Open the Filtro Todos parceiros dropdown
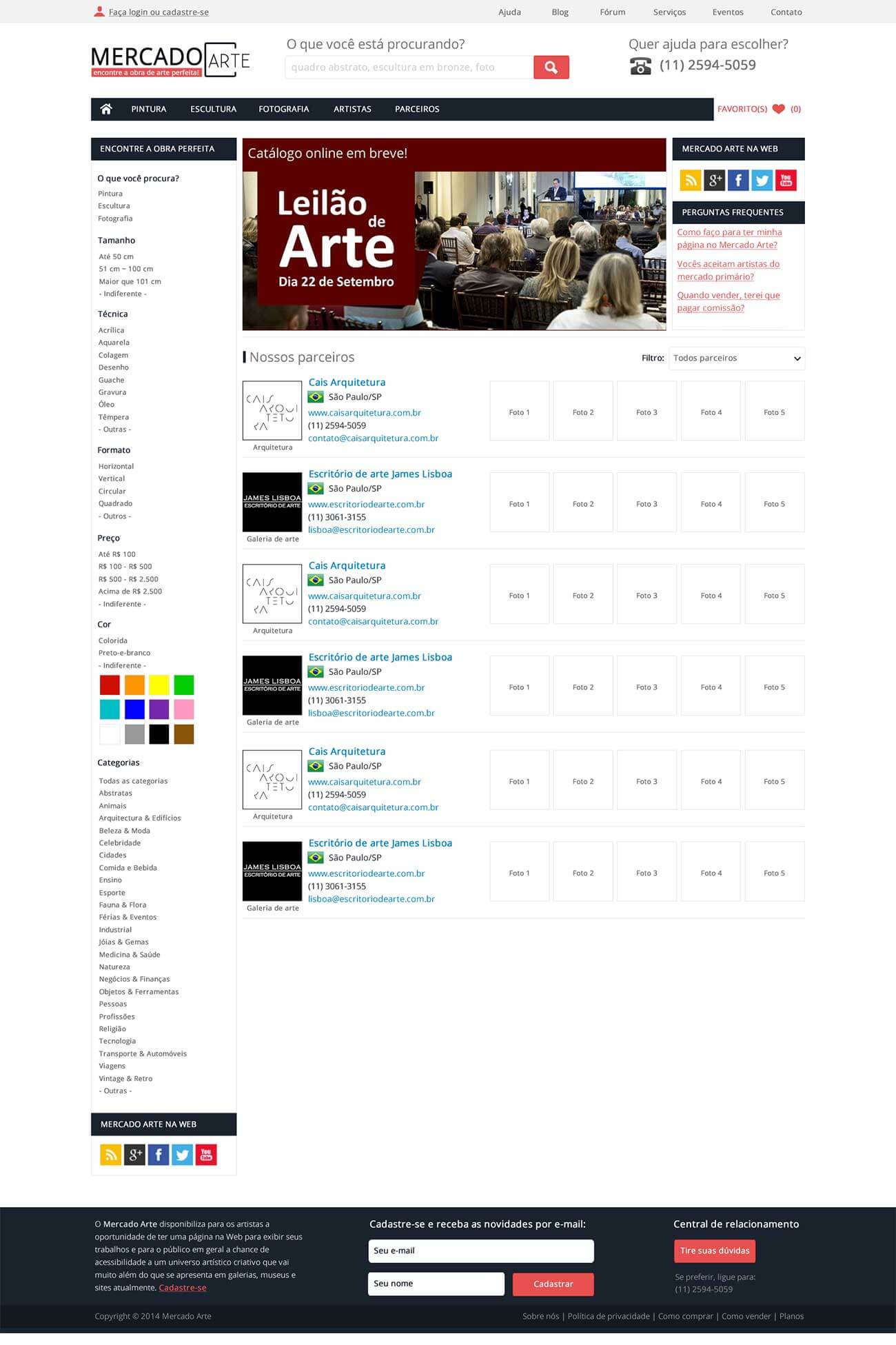Screen dimensions: 896x1345 point(737,358)
